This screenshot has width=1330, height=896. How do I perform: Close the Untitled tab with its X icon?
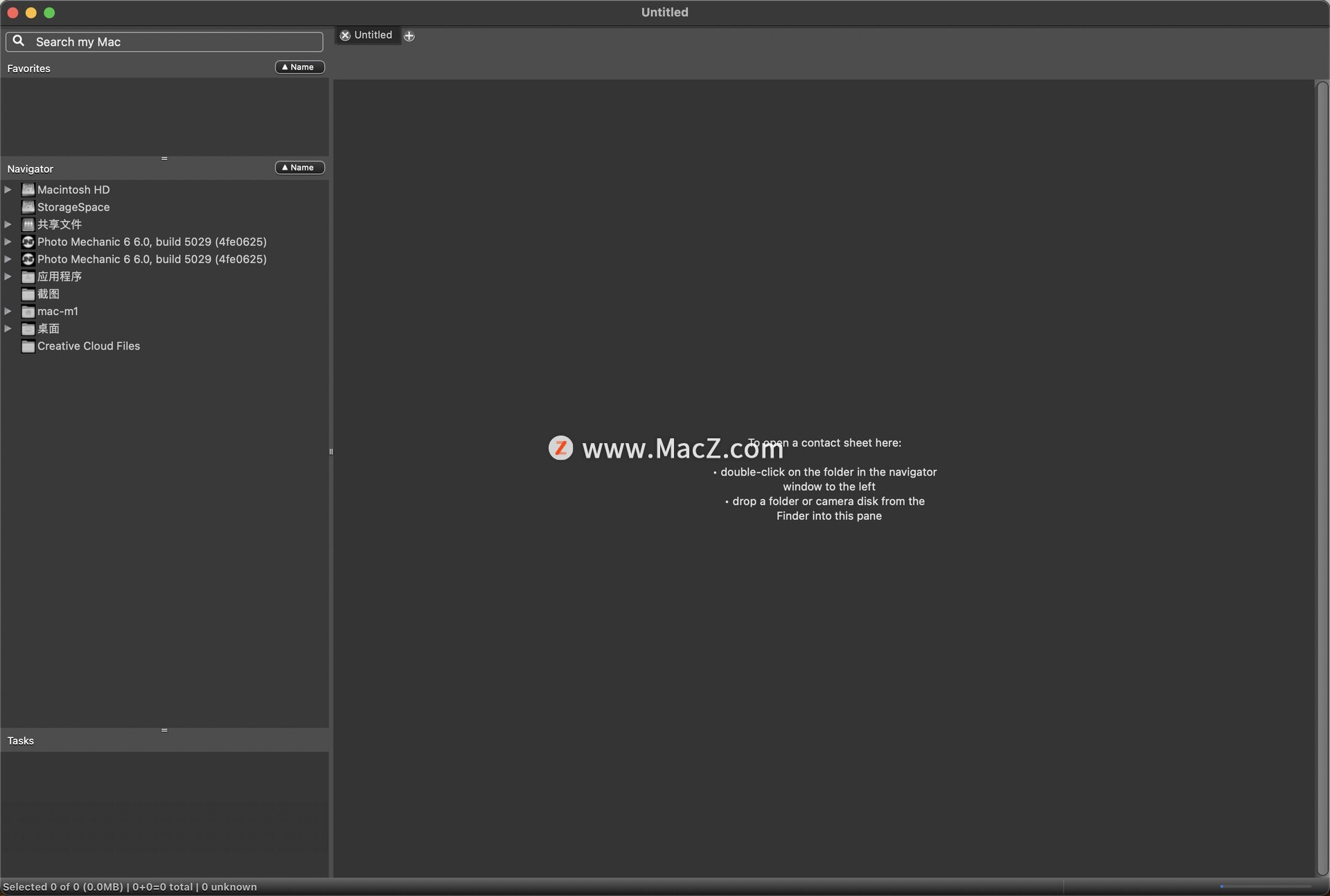pyautogui.click(x=345, y=35)
